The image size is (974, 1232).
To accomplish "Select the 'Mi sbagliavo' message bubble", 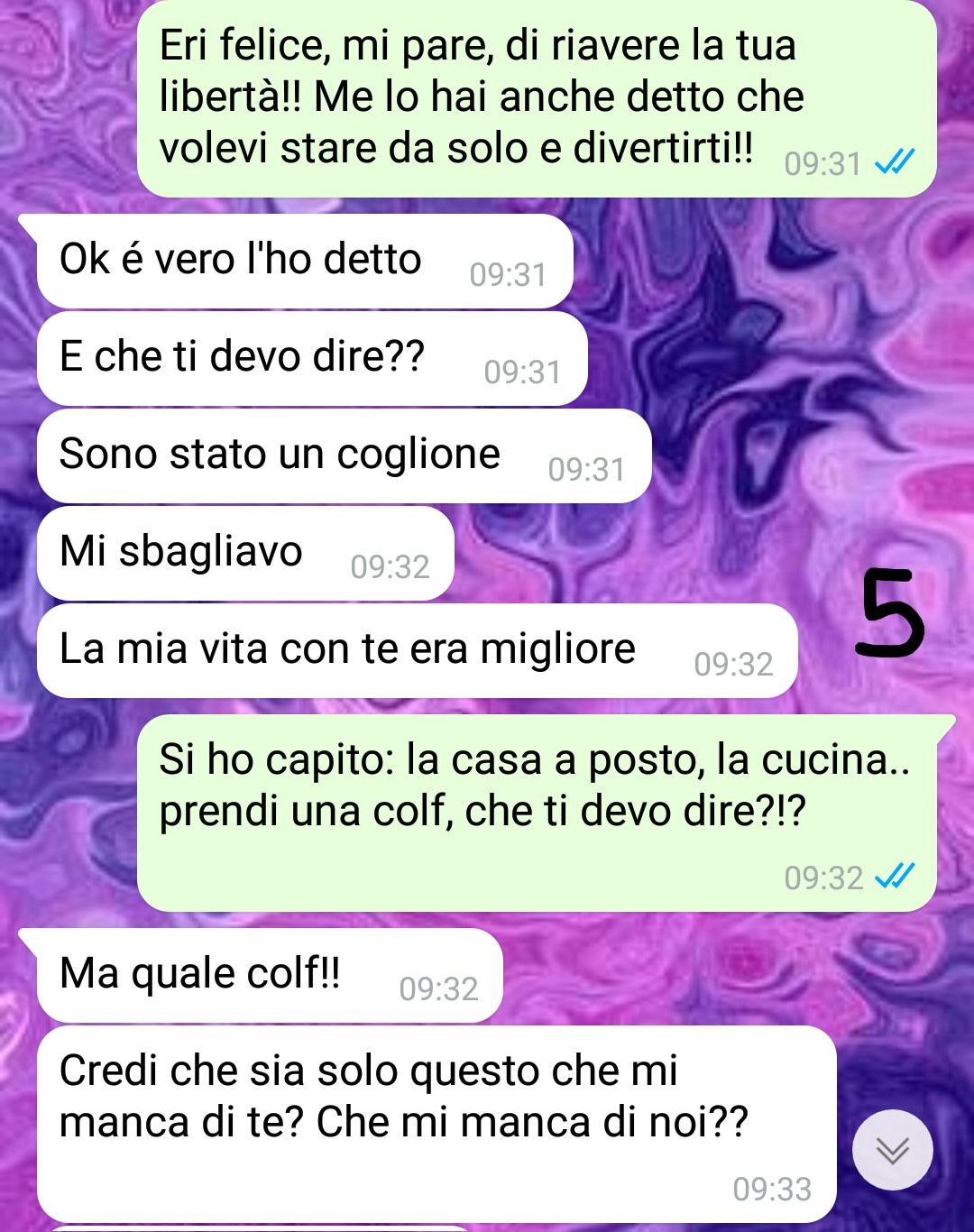I will 245,553.
